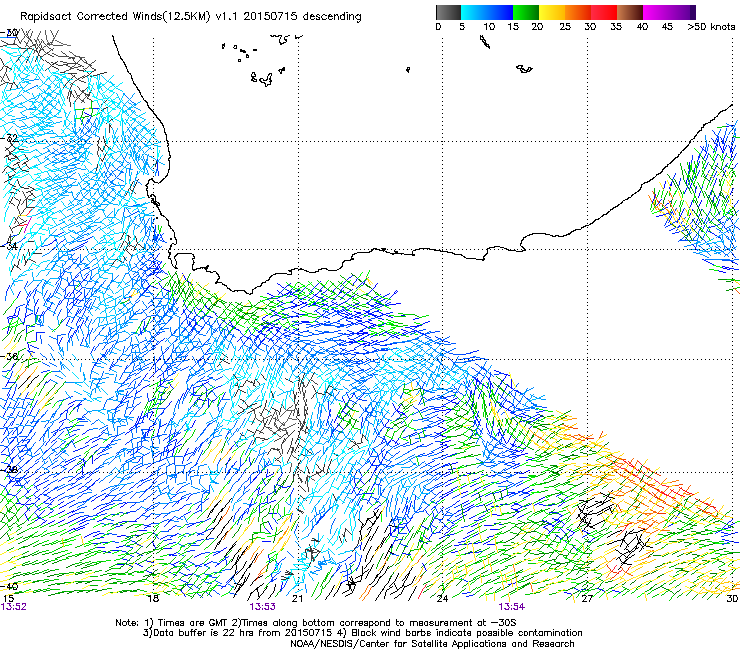
Task: Click the purple "13:53" time stamp
Action: [262, 607]
